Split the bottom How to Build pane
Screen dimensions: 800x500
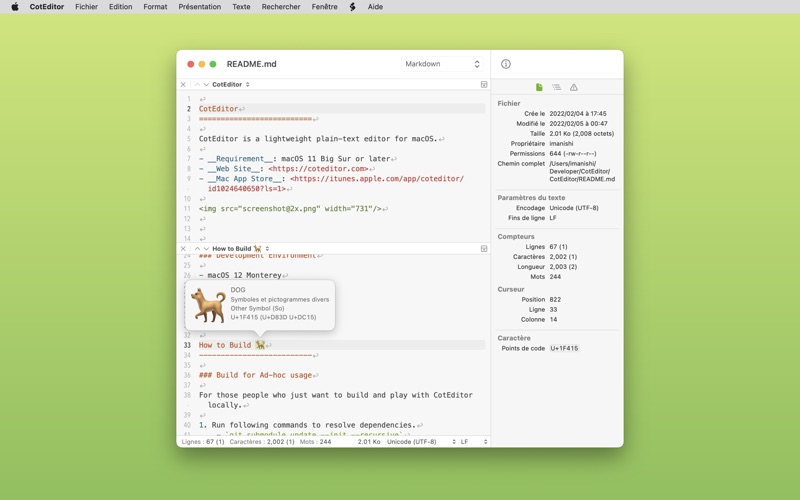[x=484, y=248]
